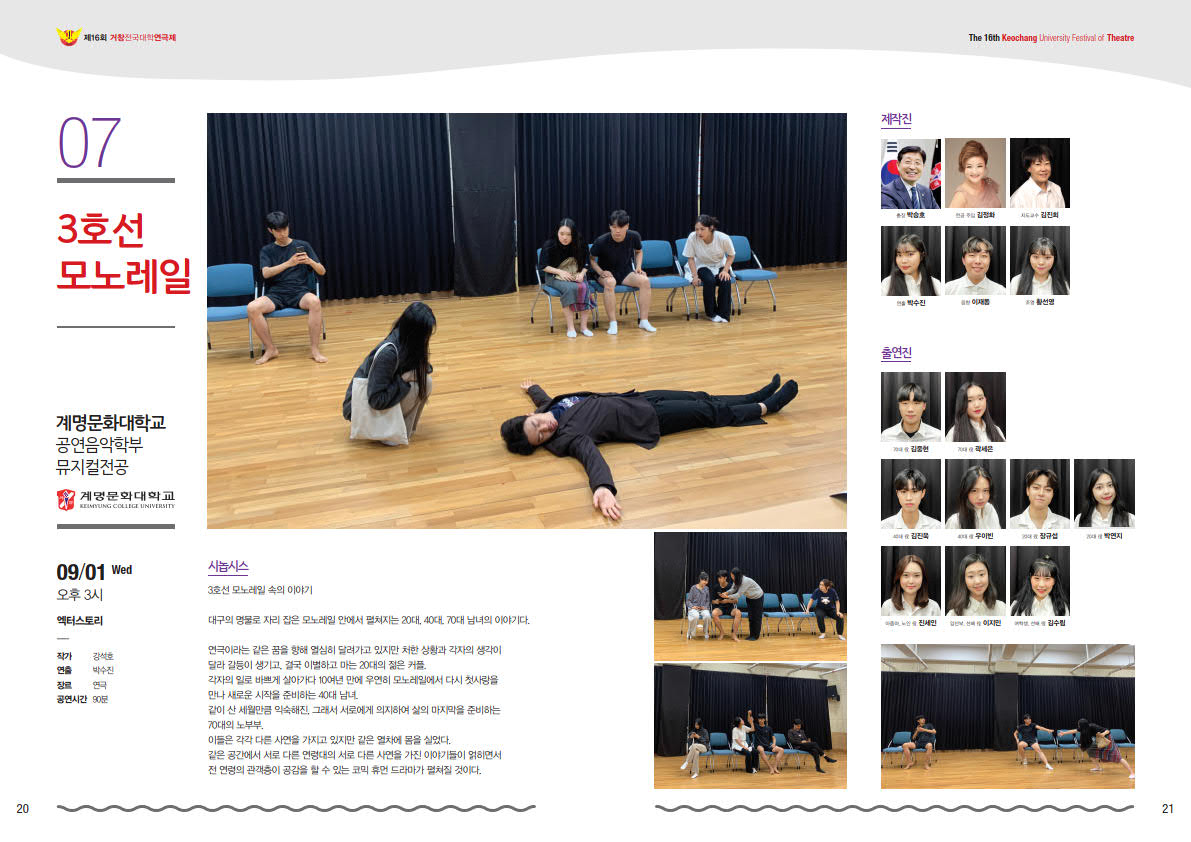1191x842 pixels.
Task: Select the portrait of president 박승호
Action: pos(910,173)
